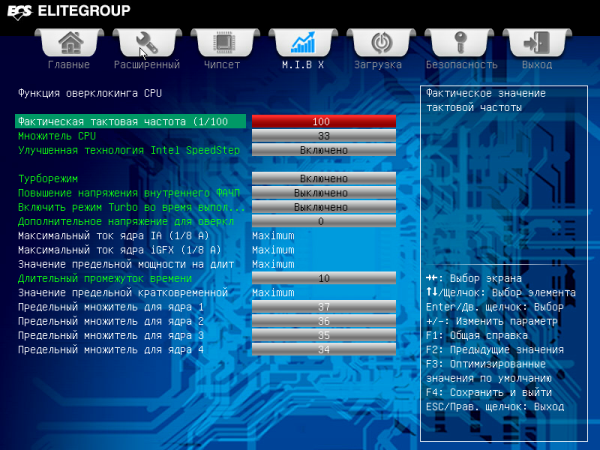Open the Главные home icon
600x450 pixels.
[69, 42]
